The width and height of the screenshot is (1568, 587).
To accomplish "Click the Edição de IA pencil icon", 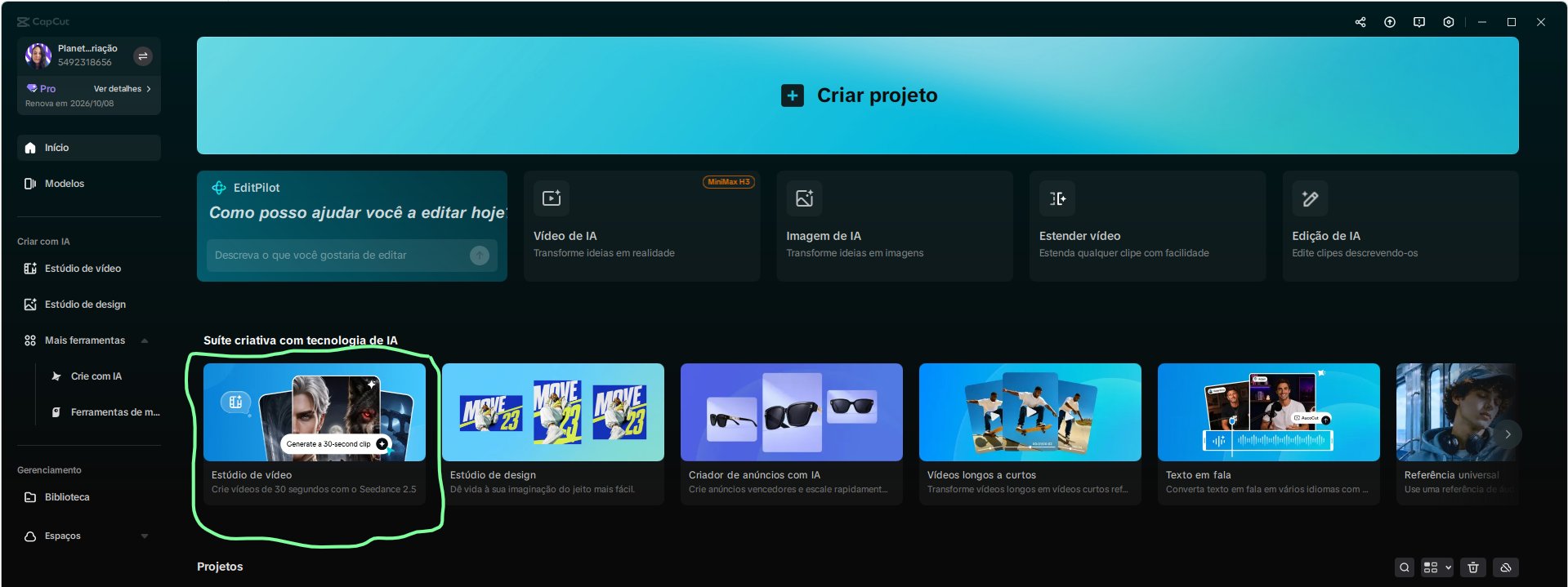I will click(x=1310, y=198).
